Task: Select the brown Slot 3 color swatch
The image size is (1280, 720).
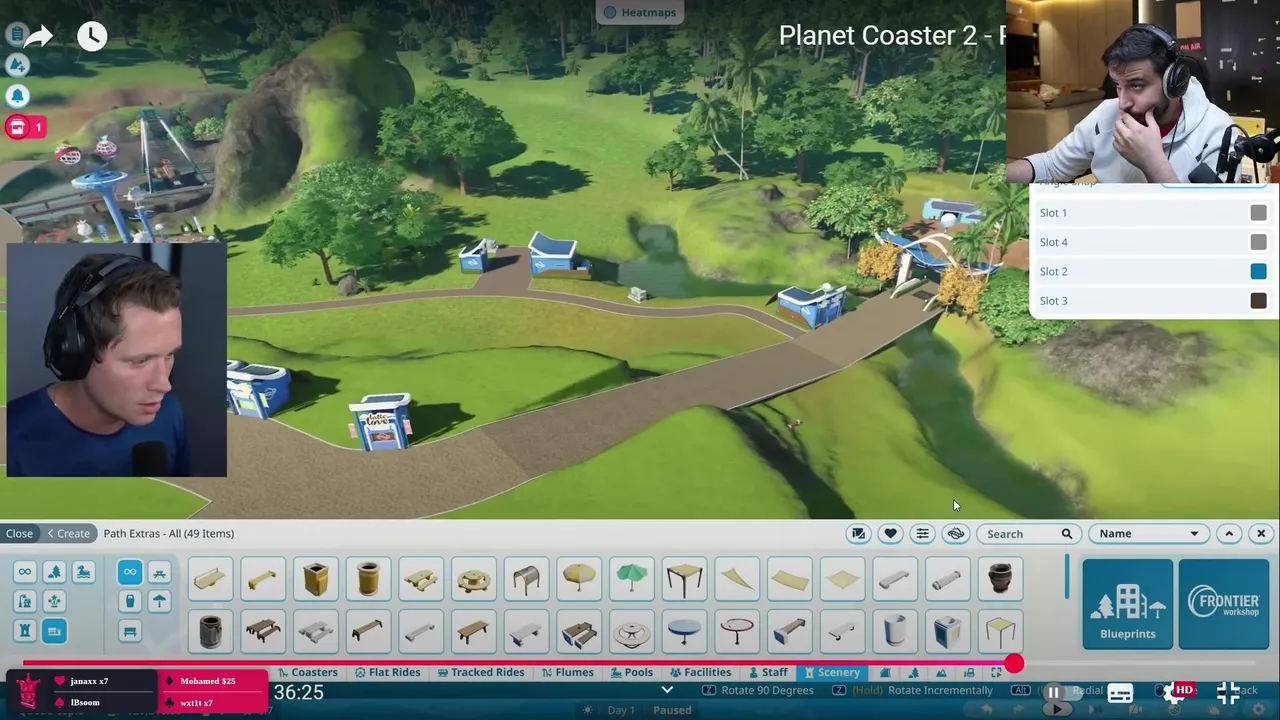Action: [1258, 301]
